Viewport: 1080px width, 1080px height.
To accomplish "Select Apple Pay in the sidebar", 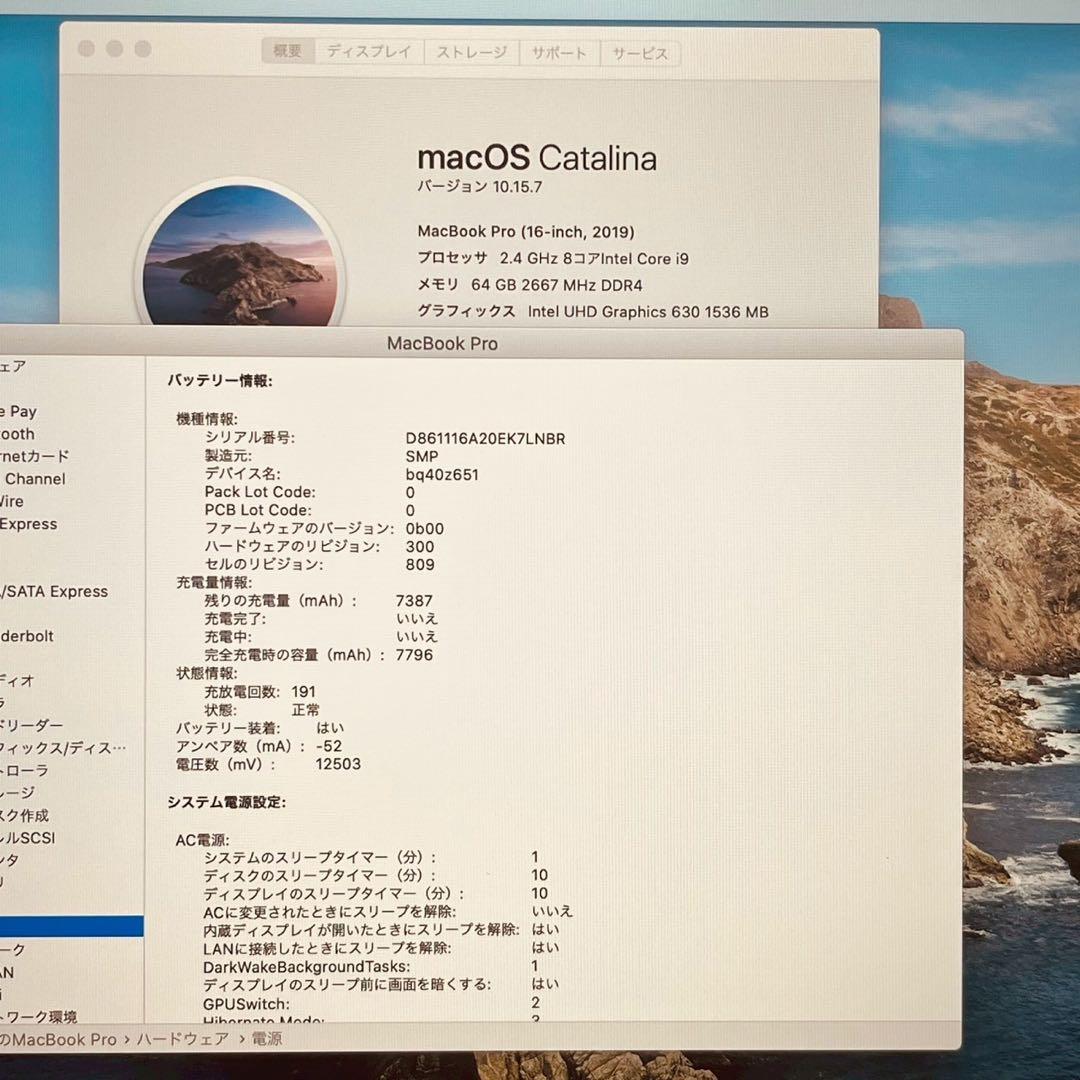I will click(18, 411).
